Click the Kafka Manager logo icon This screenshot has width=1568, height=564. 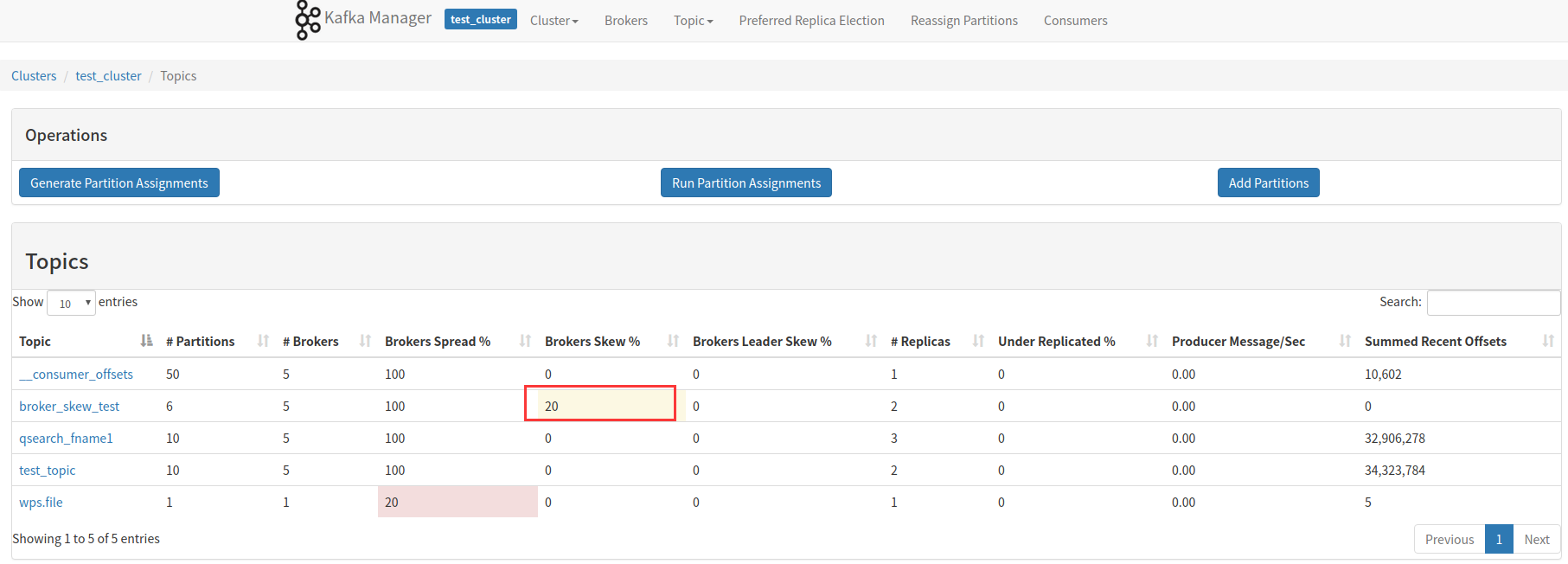pos(307,20)
